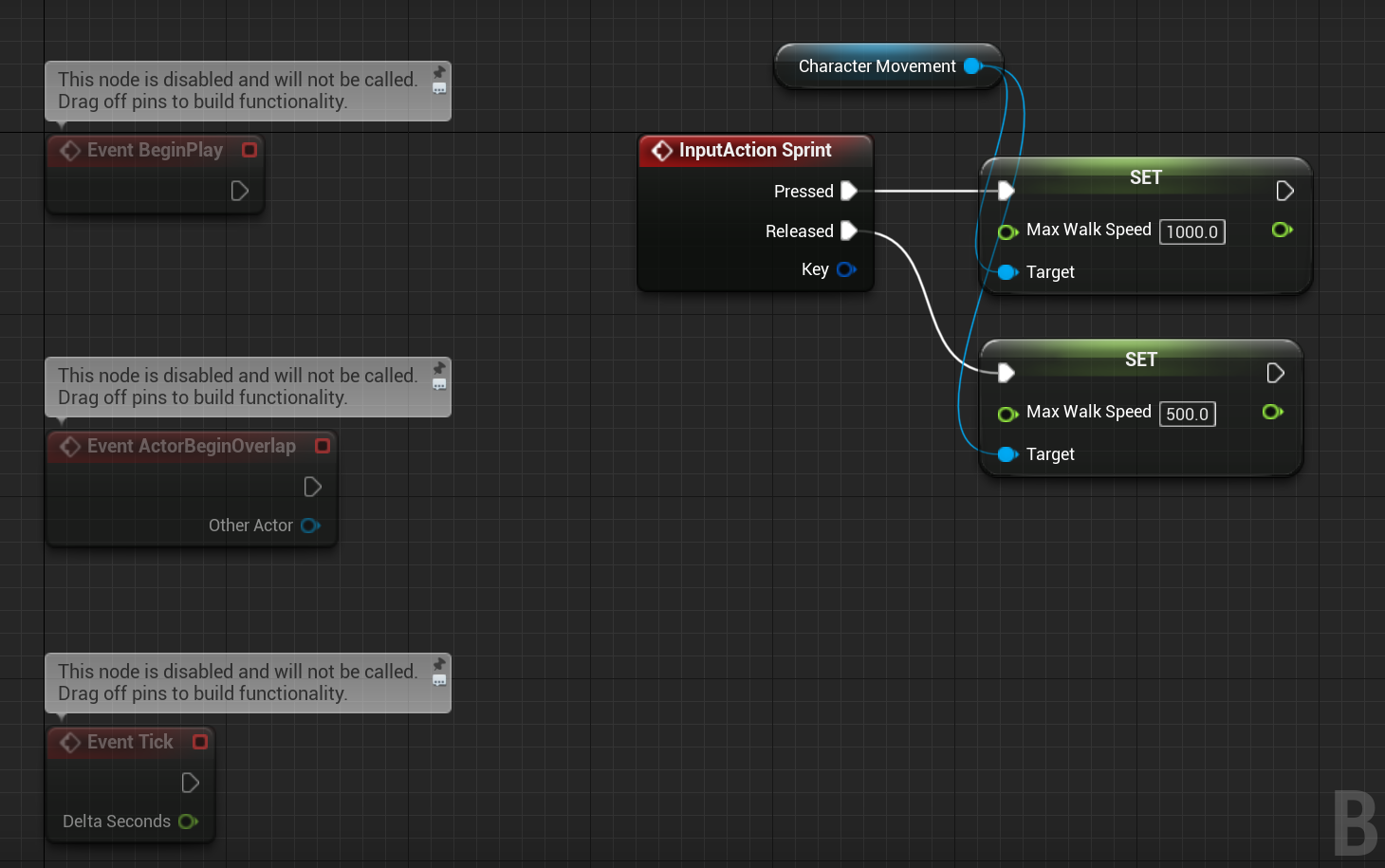This screenshot has height=868, width=1385.
Task: Click the Other Actor pin on ActorBeginOverlap
Action: [x=310, y=526]
